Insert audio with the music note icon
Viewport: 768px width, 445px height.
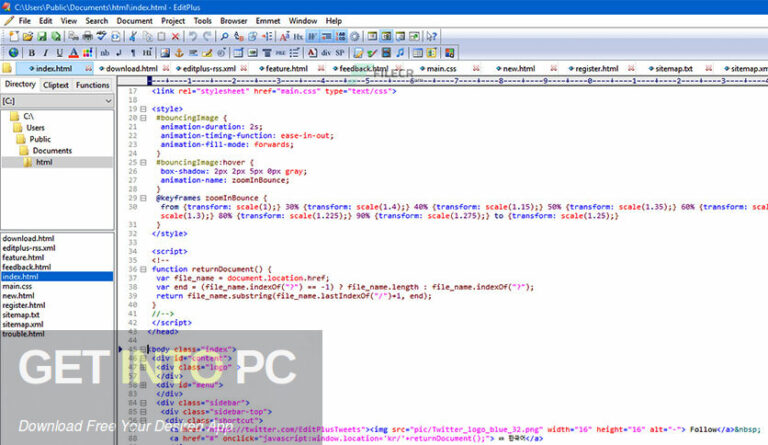pos(400,52)
